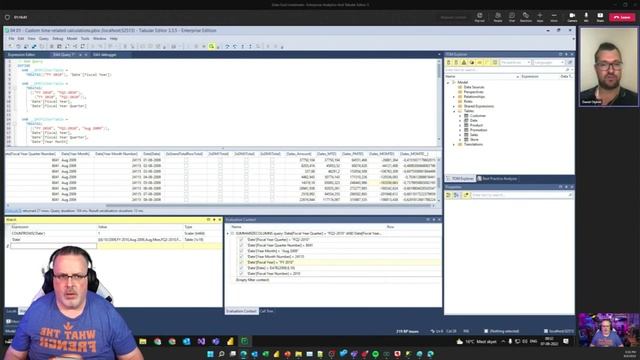Open the Teams Chat icon
The height and width of the screenshot is (360, 640).
[511, 17]
